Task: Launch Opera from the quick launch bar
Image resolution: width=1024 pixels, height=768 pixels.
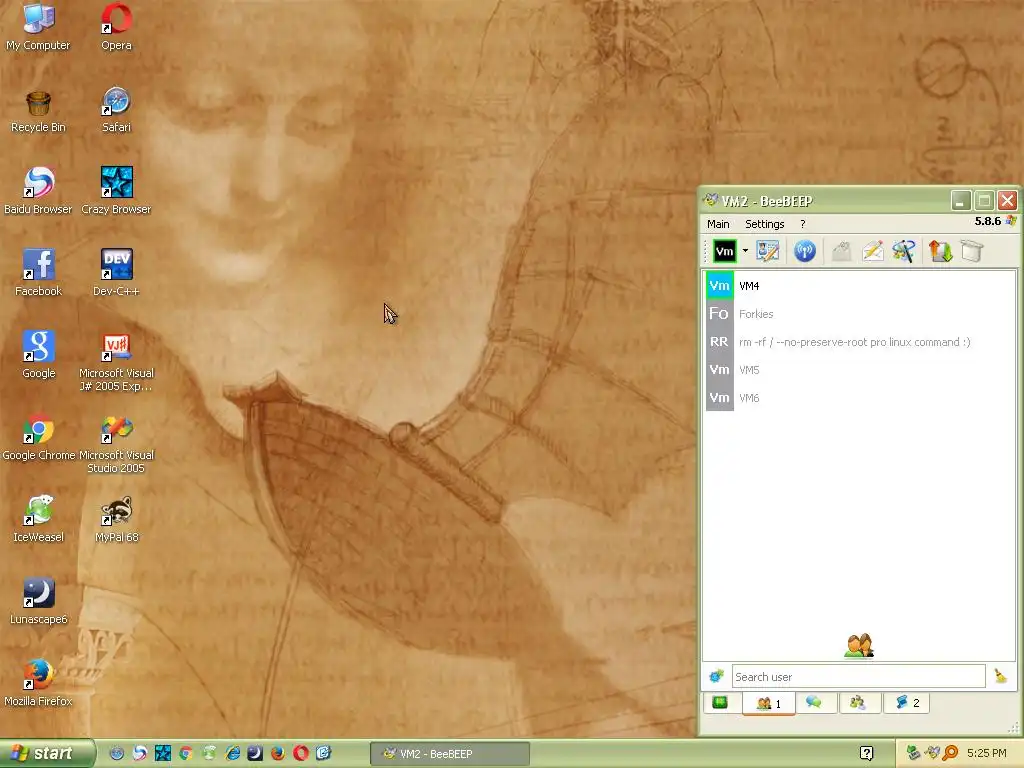Action: click(300, 753)
